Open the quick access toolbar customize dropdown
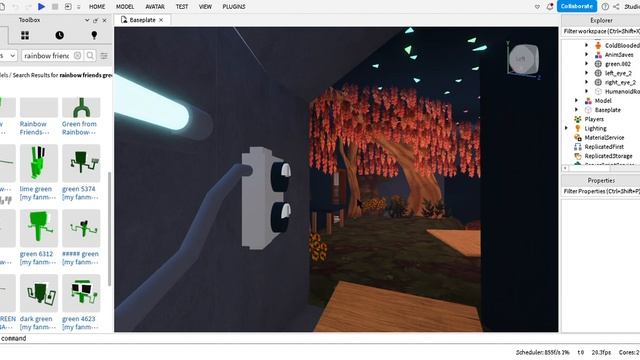This screenshot has width=640, height=360. tap(78, 7)
